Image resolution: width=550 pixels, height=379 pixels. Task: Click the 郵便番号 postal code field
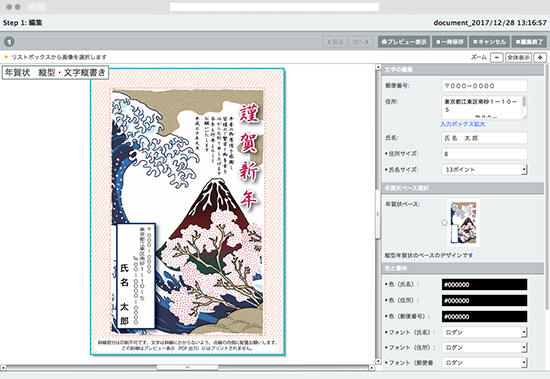coord(484,86)
